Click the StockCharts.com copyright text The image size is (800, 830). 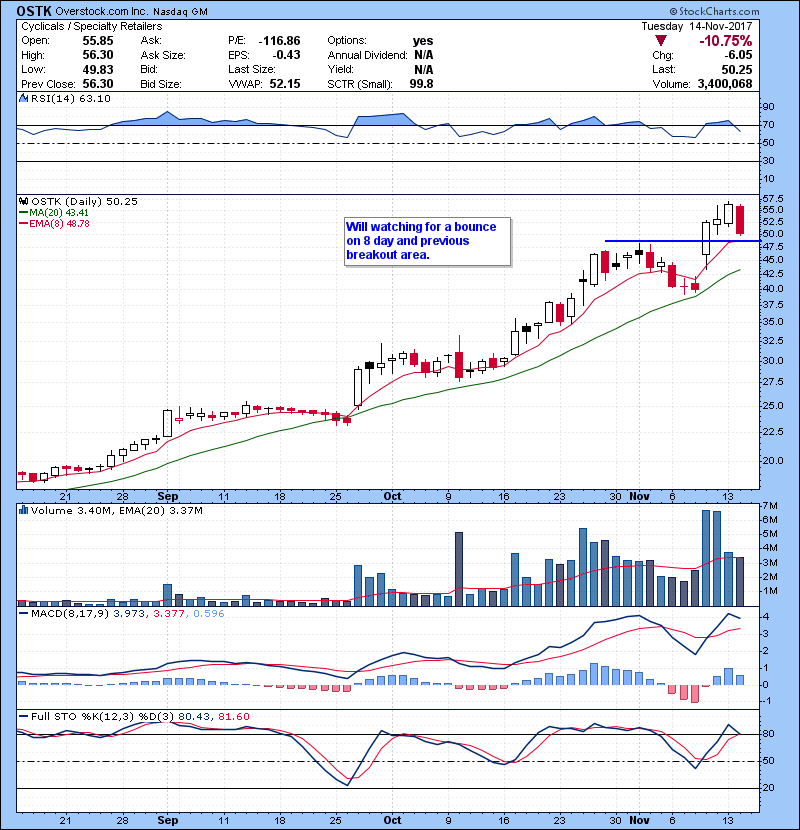coord(714,11)
